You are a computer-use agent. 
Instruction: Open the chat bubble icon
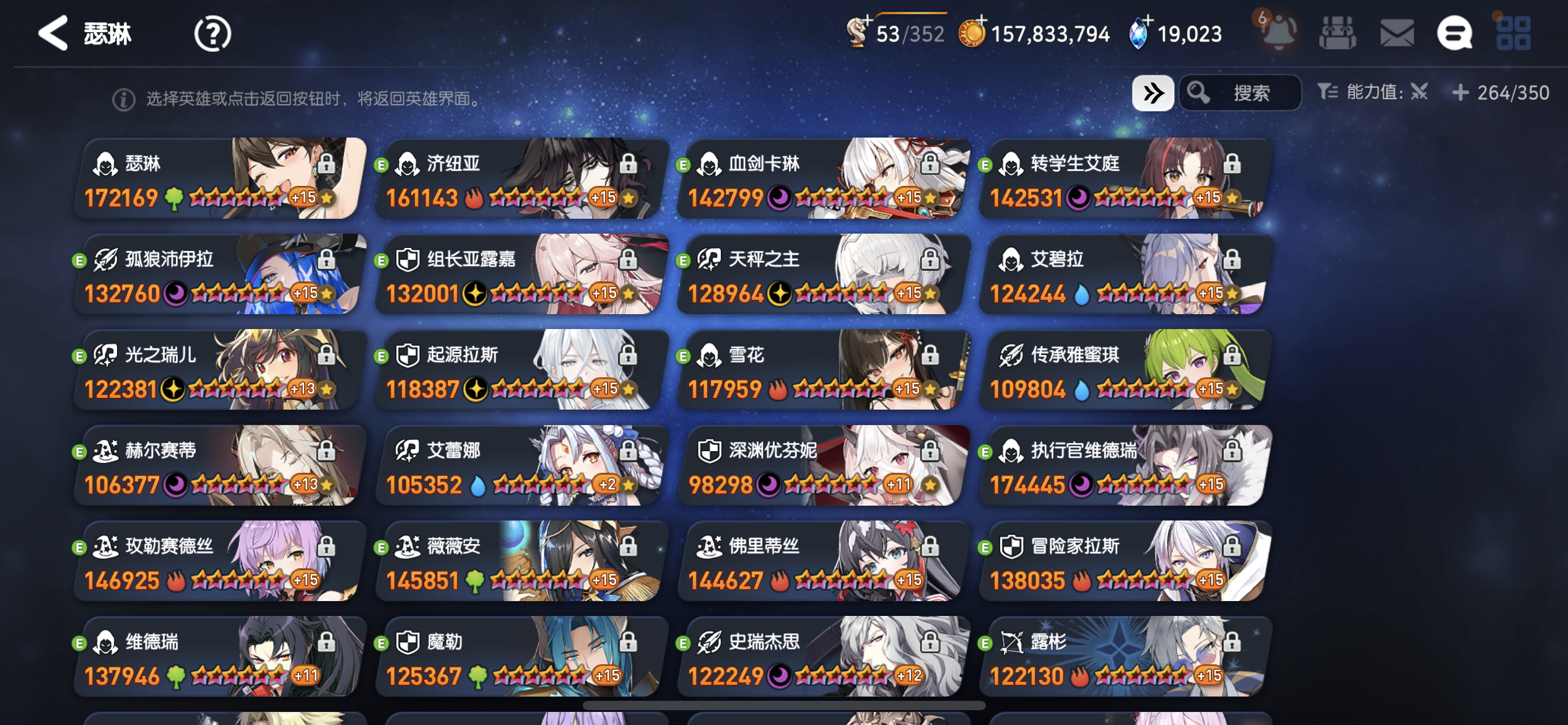coord(1455,33)
